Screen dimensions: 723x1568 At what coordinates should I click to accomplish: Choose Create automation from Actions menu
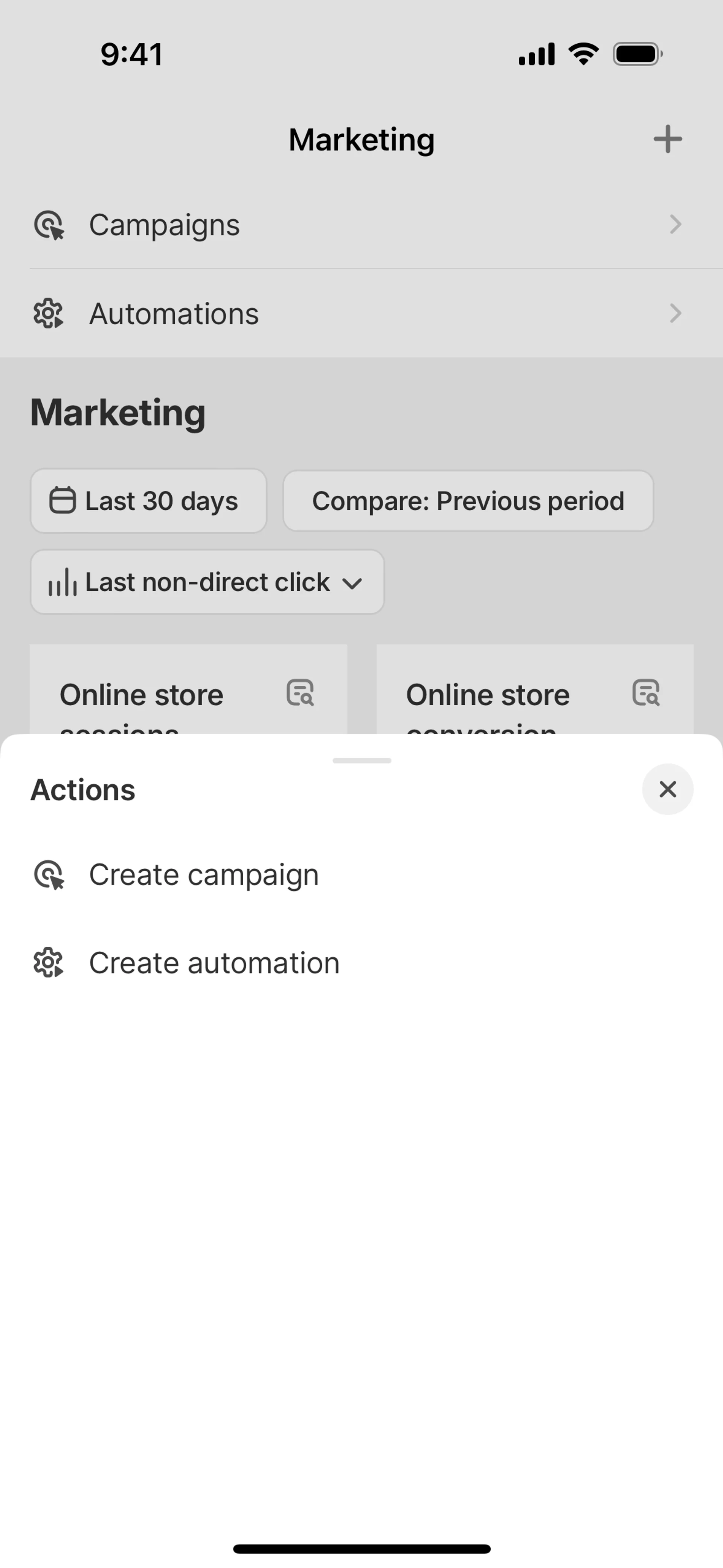[x=214, y=963]
